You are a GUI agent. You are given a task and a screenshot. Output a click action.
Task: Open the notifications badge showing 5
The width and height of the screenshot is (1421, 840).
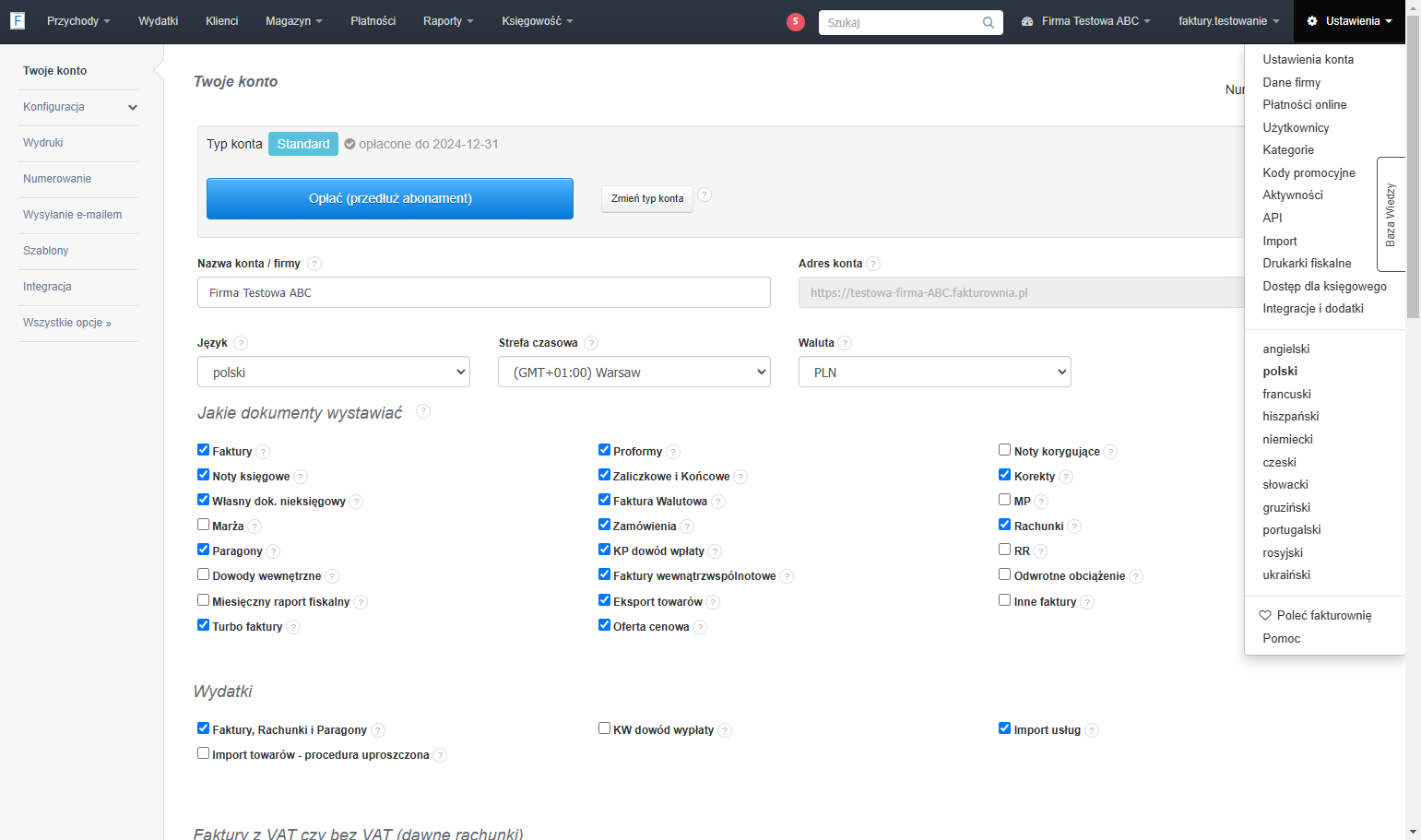(x=796, y=21)
